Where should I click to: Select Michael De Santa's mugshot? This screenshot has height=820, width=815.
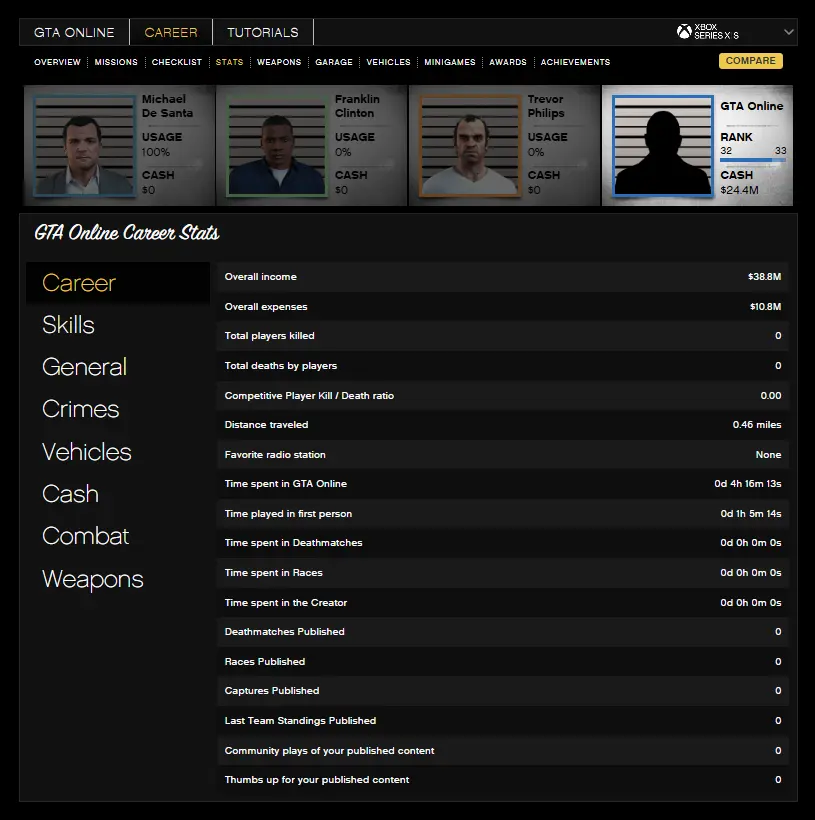(x=84, y=146)
